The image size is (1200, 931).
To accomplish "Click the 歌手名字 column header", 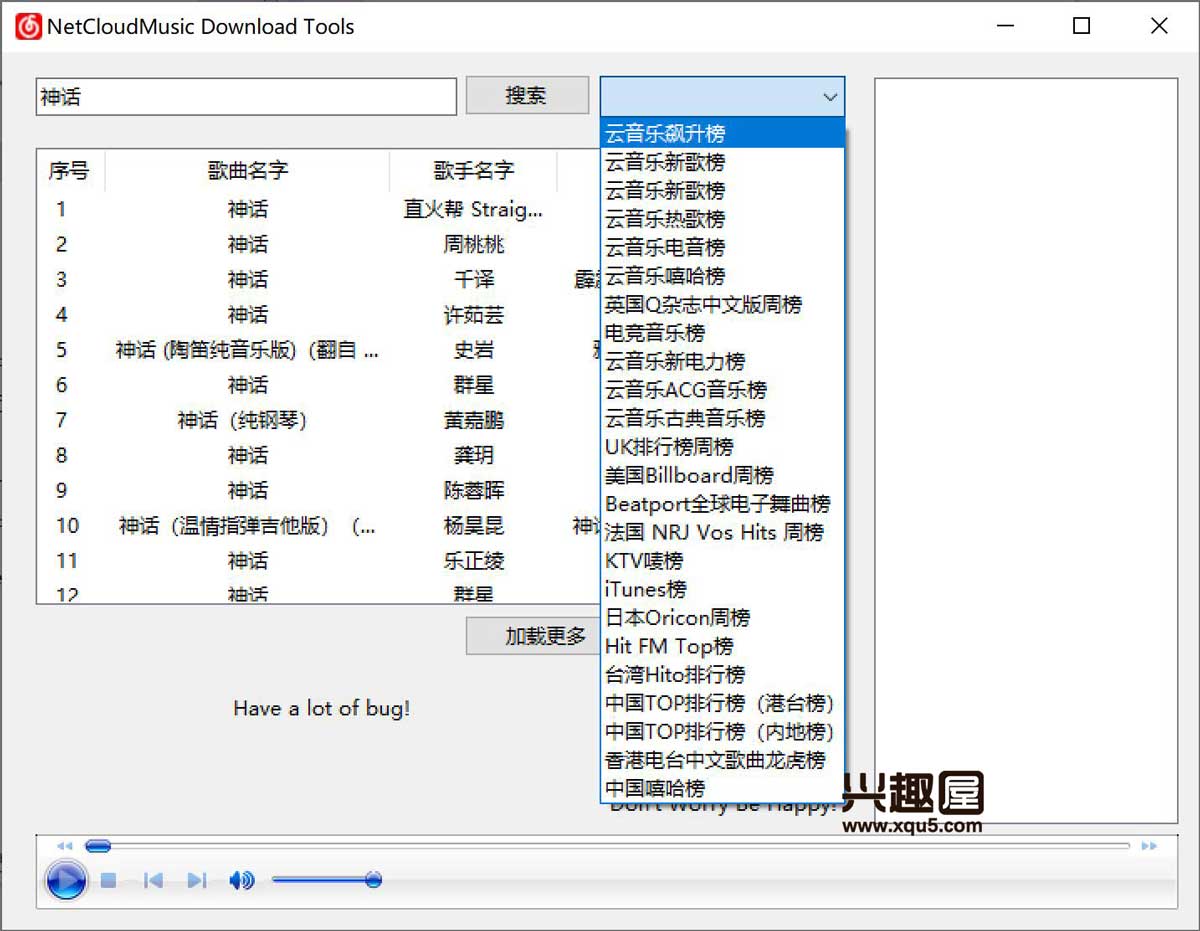I will tap(473, 171).
